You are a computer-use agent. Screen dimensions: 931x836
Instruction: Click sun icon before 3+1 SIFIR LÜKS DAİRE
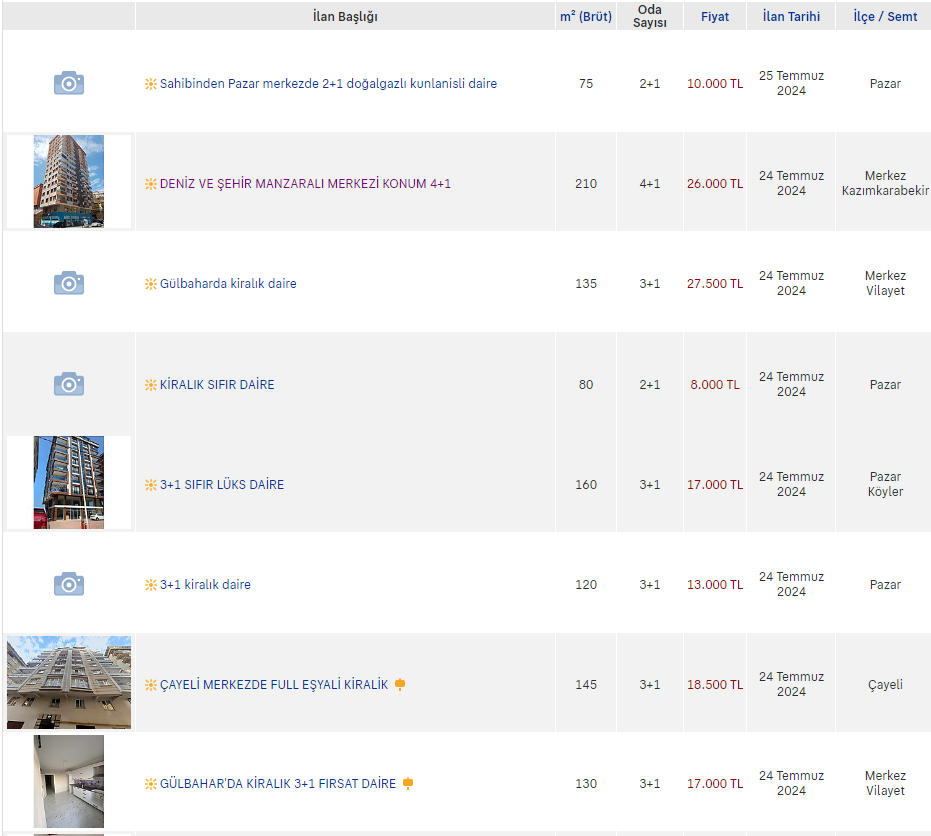pos(150,485)
